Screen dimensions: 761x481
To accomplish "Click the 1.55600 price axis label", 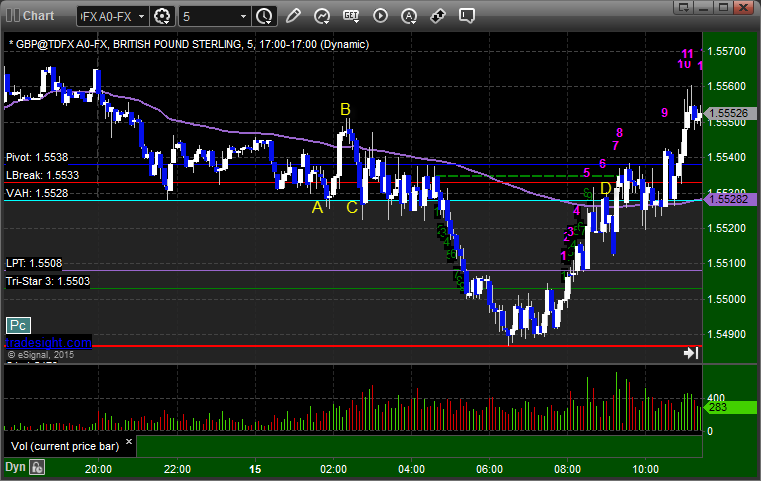I will click(727, 86).
